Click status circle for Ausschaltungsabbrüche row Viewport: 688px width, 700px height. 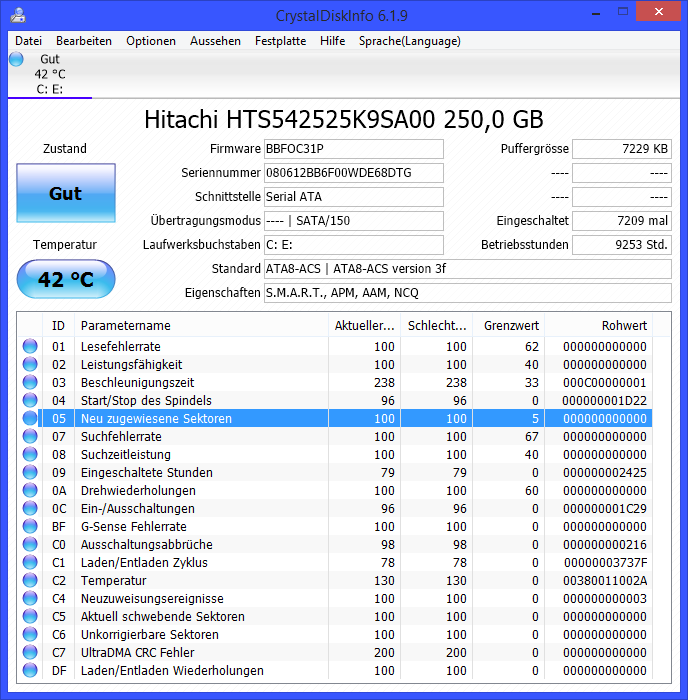[x=30, y=544]
